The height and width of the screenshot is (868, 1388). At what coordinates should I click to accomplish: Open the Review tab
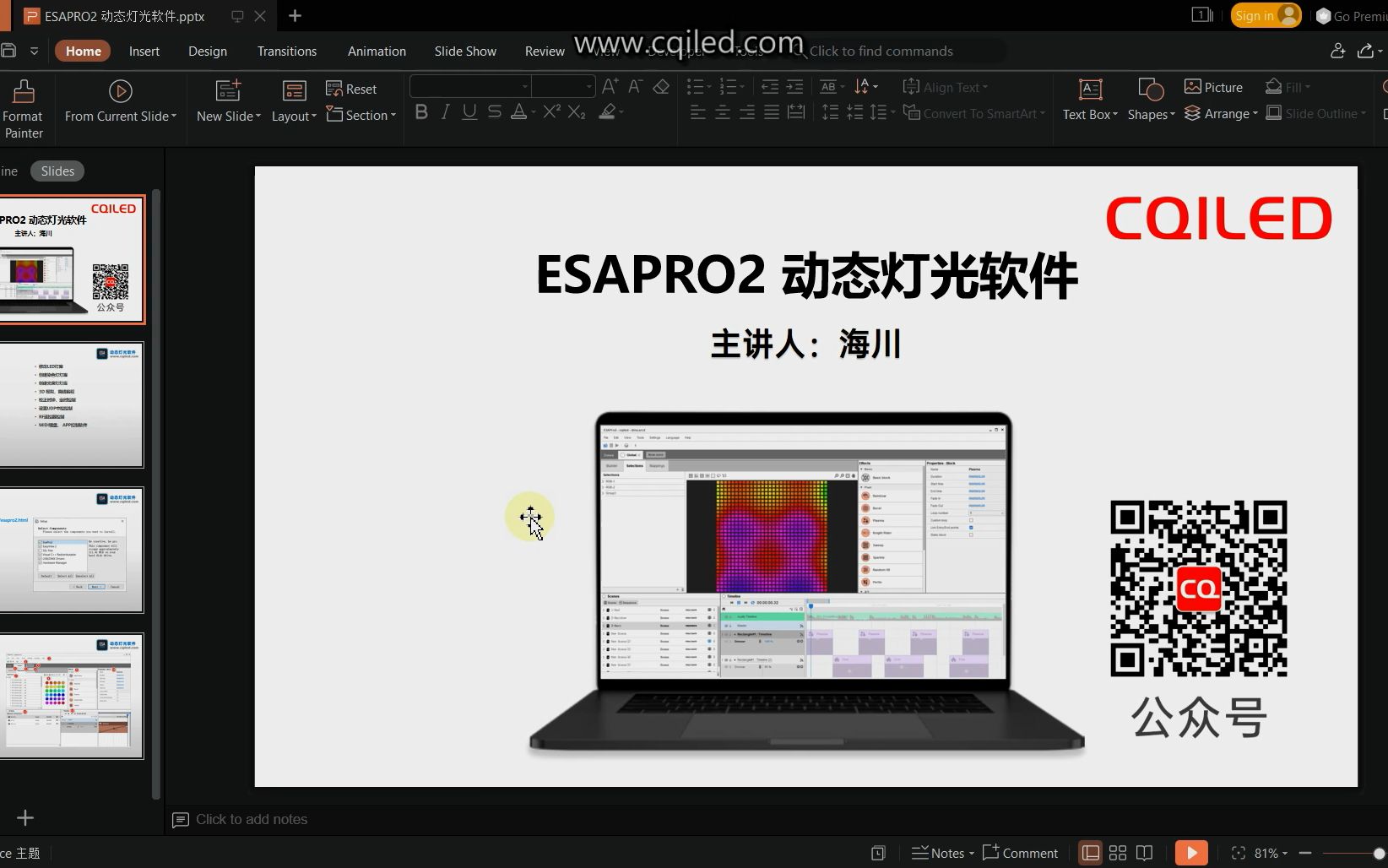pyautogui.click(x=545, y=51)
